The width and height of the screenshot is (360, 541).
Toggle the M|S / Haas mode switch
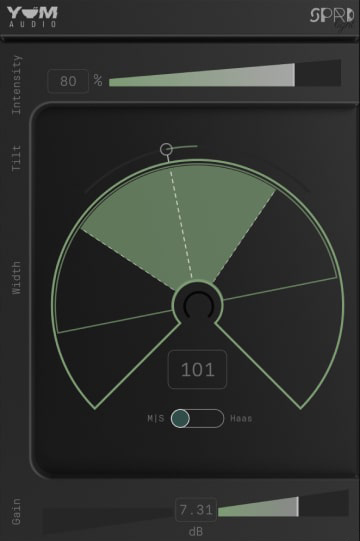[197, 419]
